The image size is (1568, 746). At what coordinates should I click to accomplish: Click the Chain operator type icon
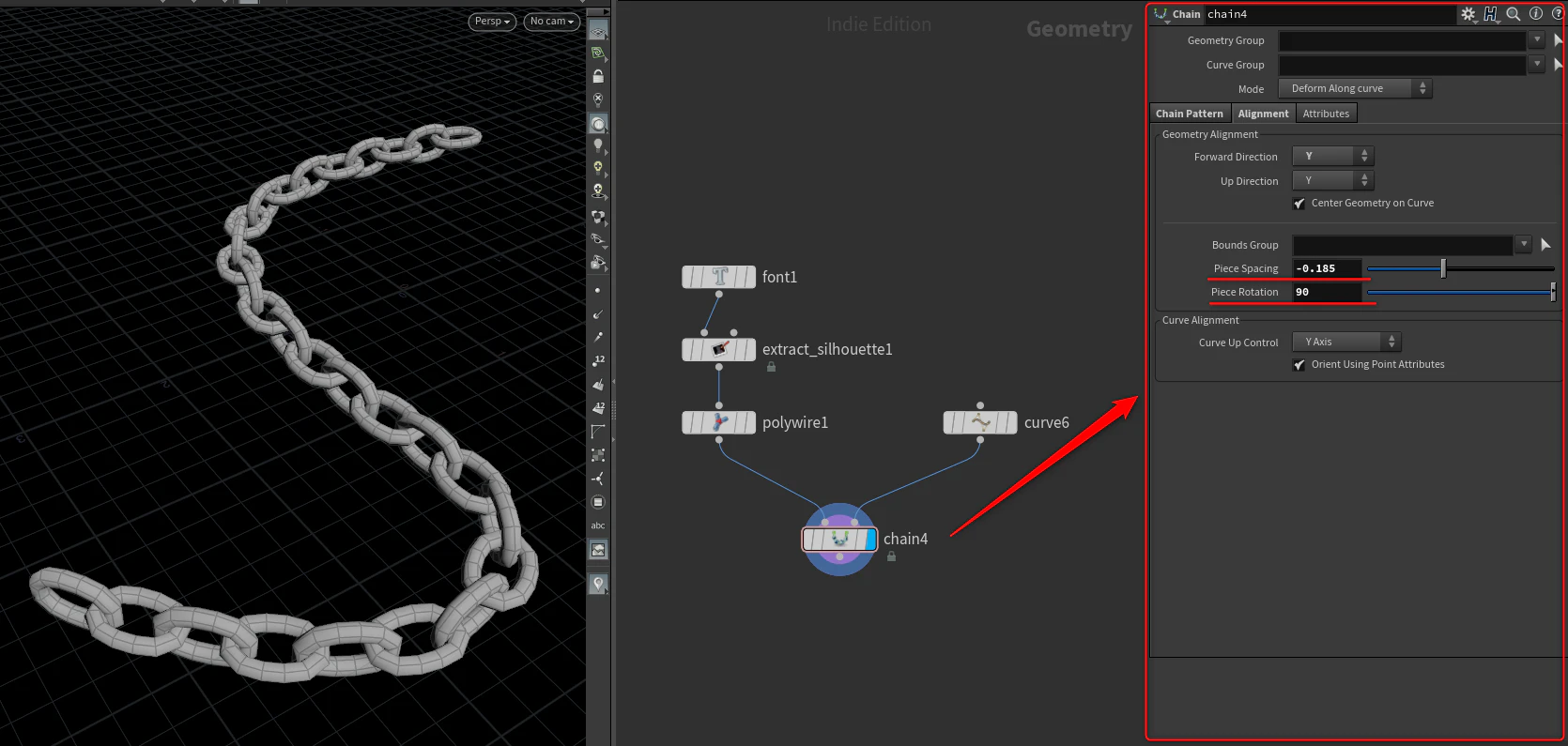click(x=1161, y=14)
